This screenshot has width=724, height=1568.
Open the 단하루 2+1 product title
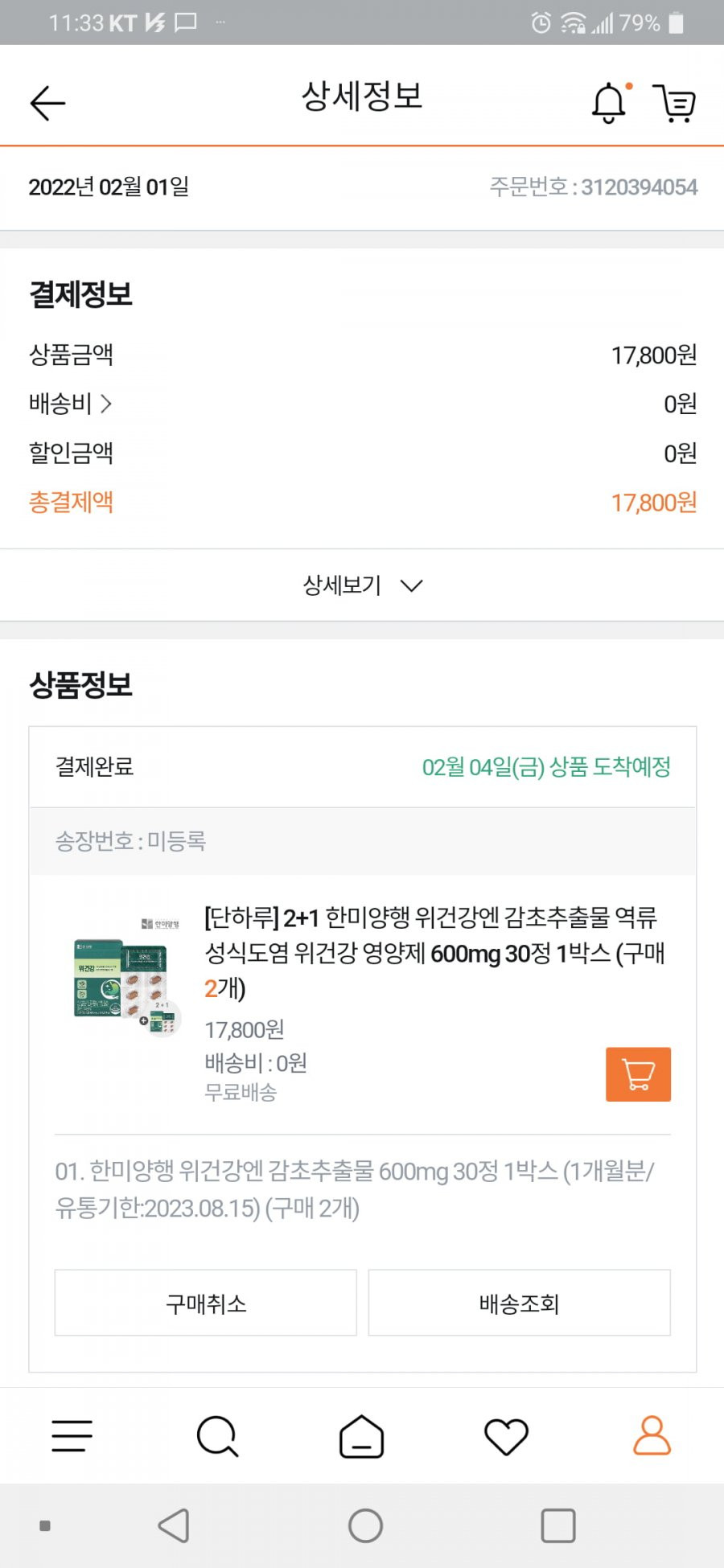point(434,953)
